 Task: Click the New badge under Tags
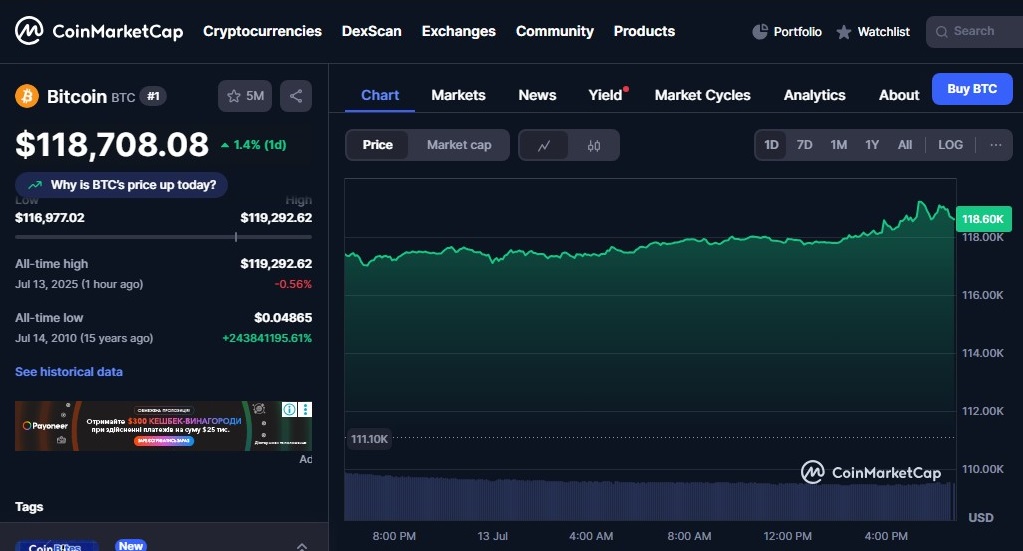click(x=131, y=546)
